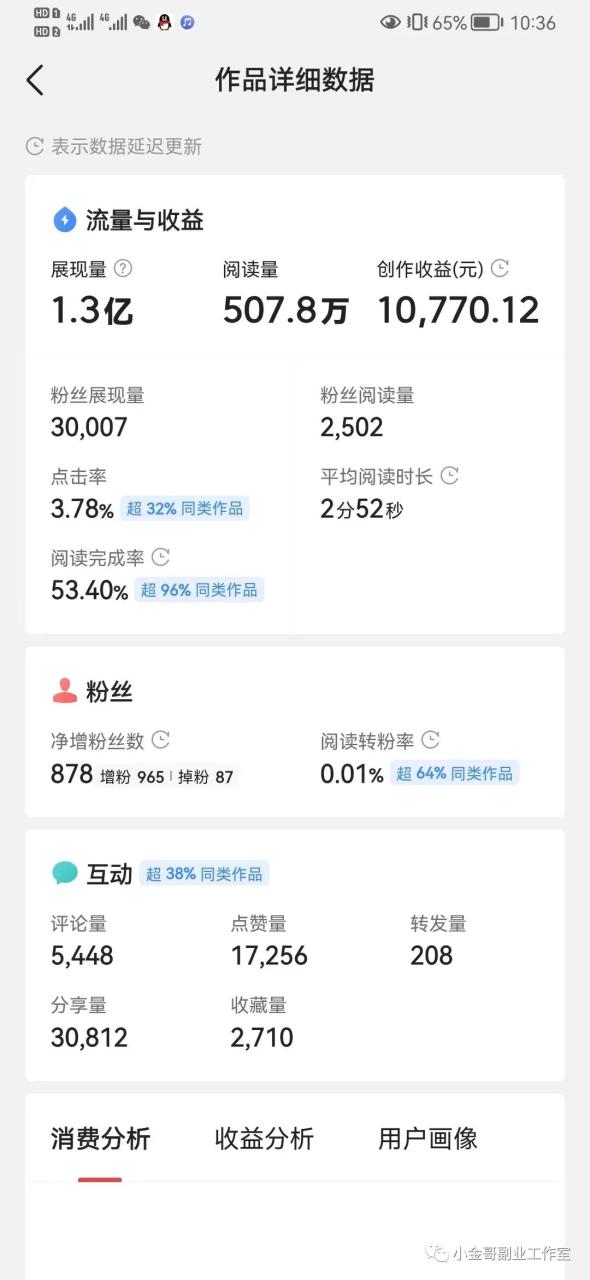Tap the clock icon beside 阅读转粉率

click(x=428, y=740)
